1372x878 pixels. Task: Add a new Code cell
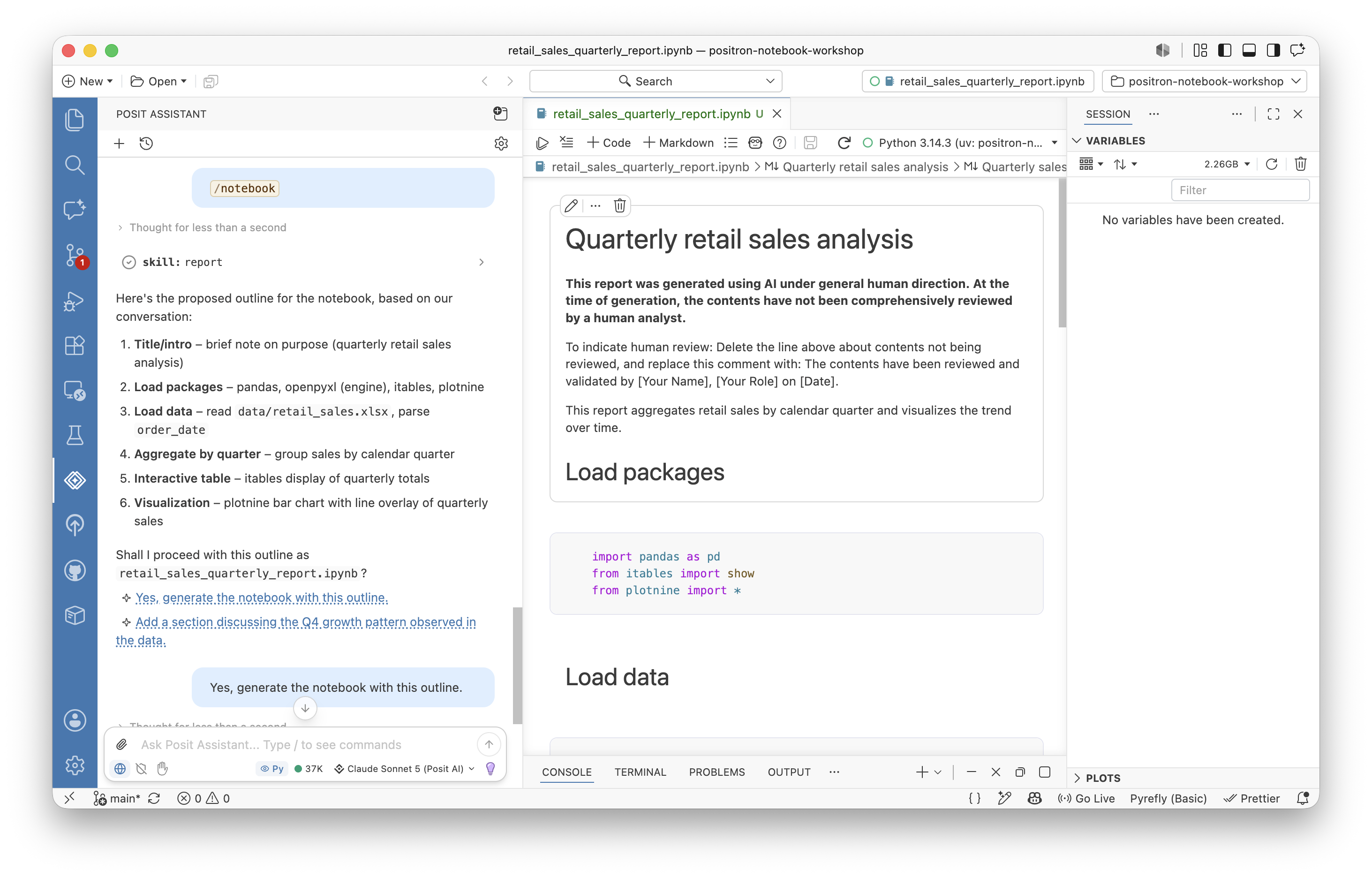point(609,143)
